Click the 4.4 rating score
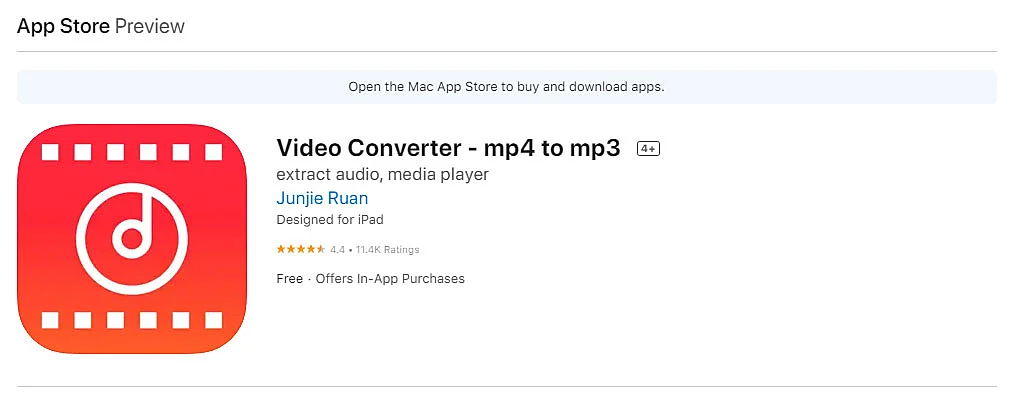The image size is (1023, 402). (x=337, y=249)
